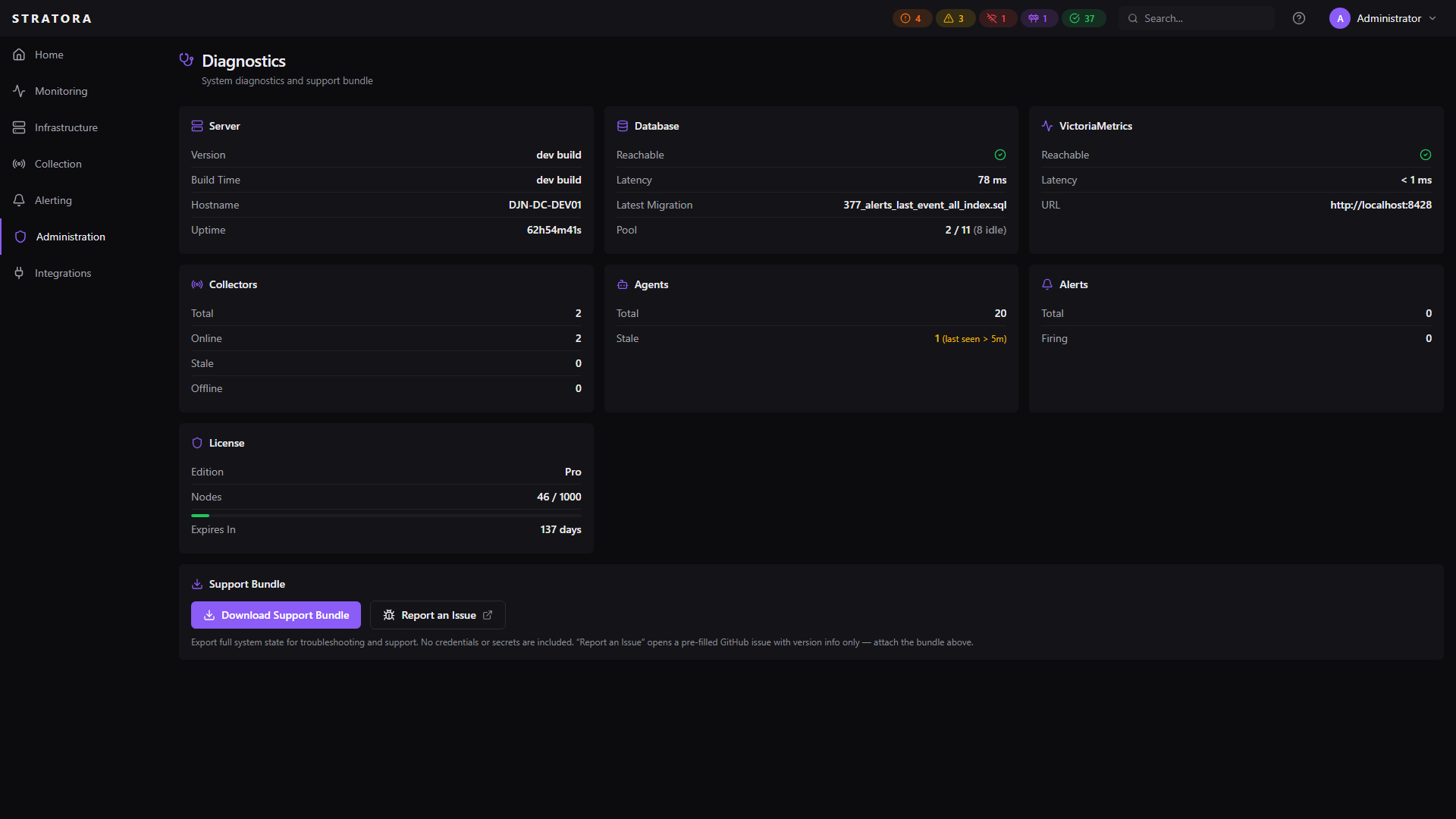Click uptime value 62h54m41s
The width and height of the screenshot is (1456, 819).
coord(554,230)
